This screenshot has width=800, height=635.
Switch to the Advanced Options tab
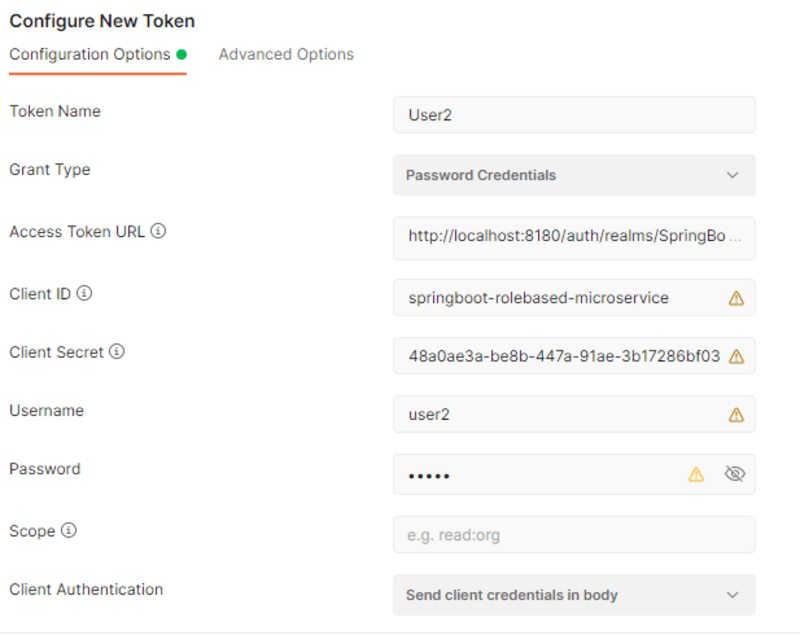[286, 54]
